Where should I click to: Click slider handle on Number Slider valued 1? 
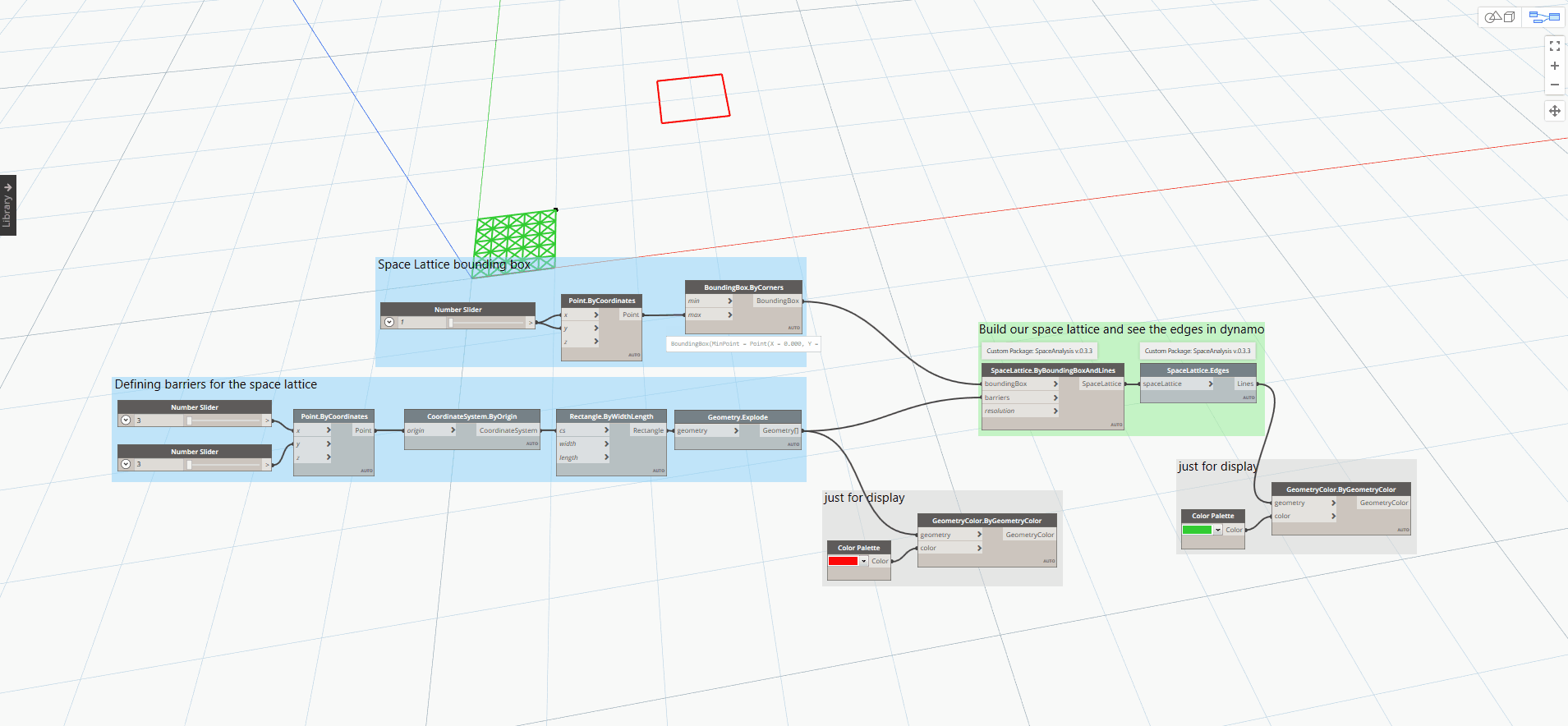click(x=450, y=323)
